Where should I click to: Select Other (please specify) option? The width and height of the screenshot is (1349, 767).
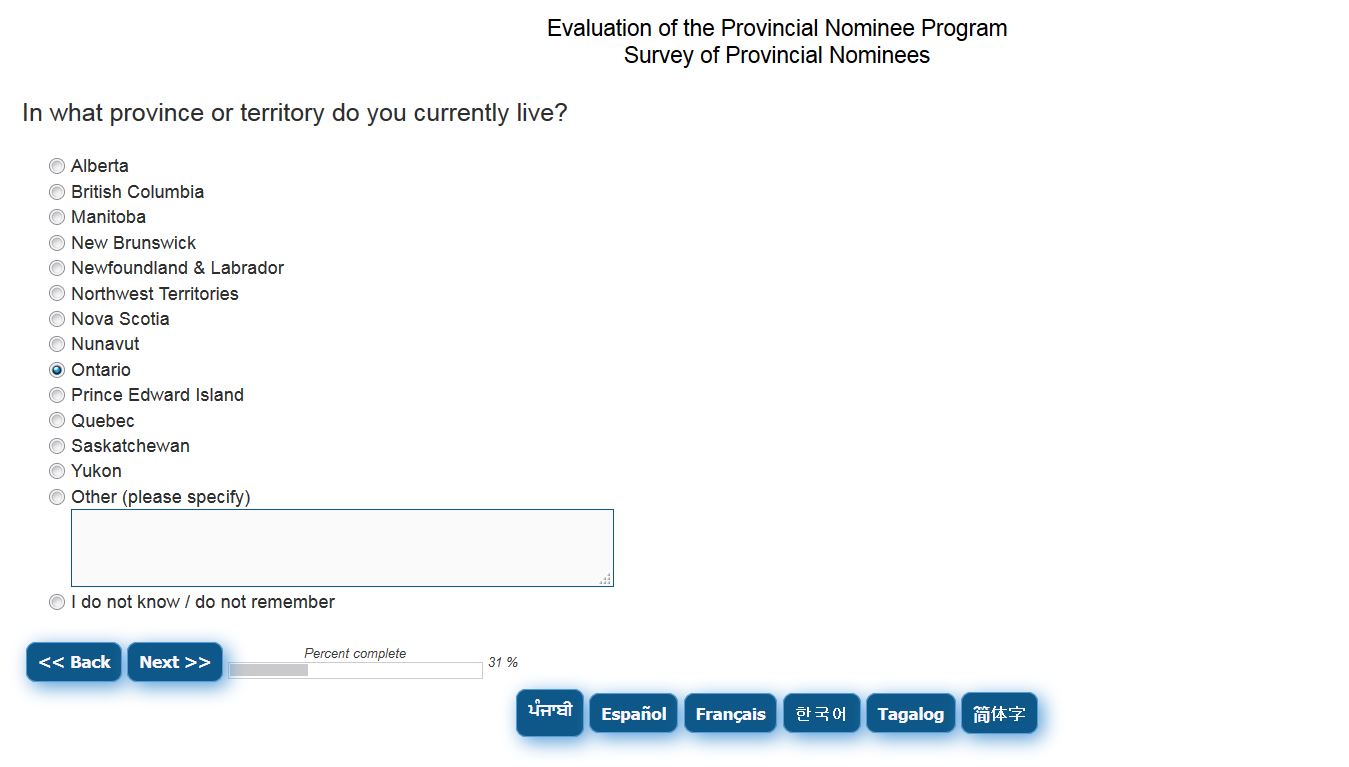click(x=57, y=497)
